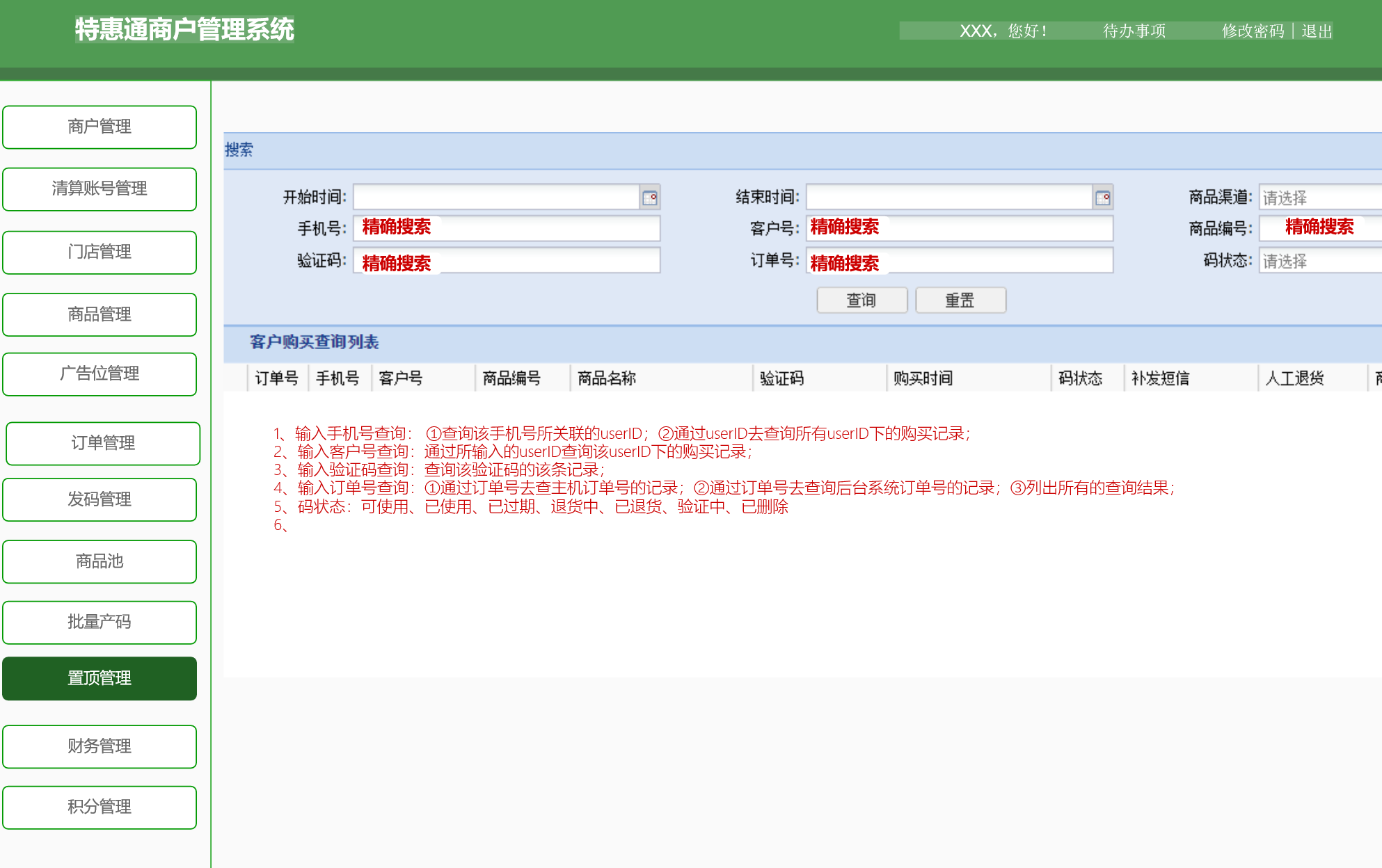The height and width of the screenshot is (868, 1382).
Task: Open 广告位管理 menu item
Action: tap(100, 374)
